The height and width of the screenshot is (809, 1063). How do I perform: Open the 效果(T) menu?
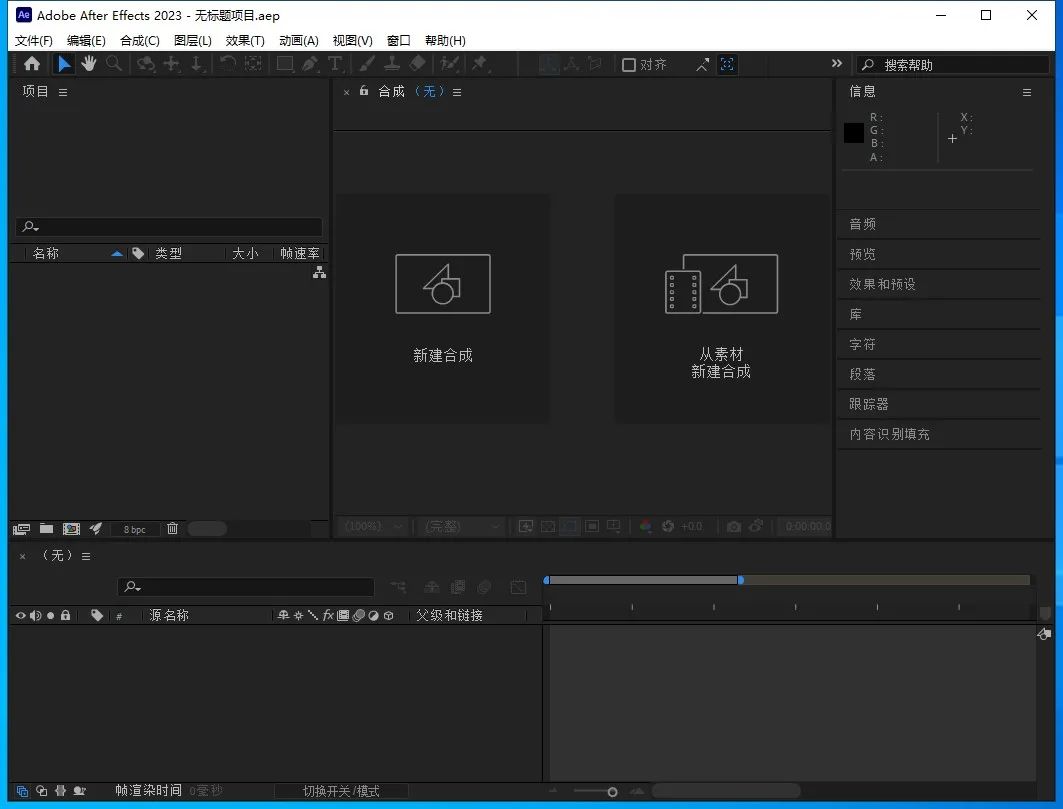[245, 41]
